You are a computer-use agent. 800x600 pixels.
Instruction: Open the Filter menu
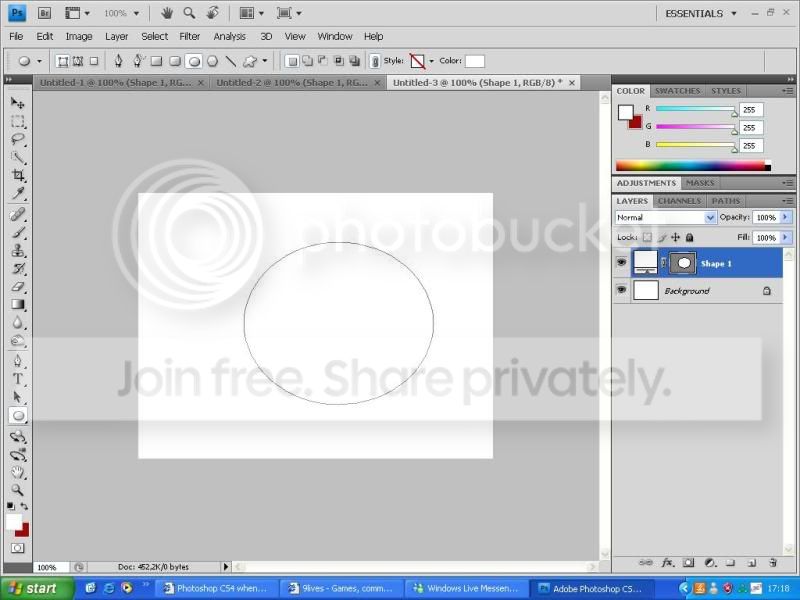[189, 36]
